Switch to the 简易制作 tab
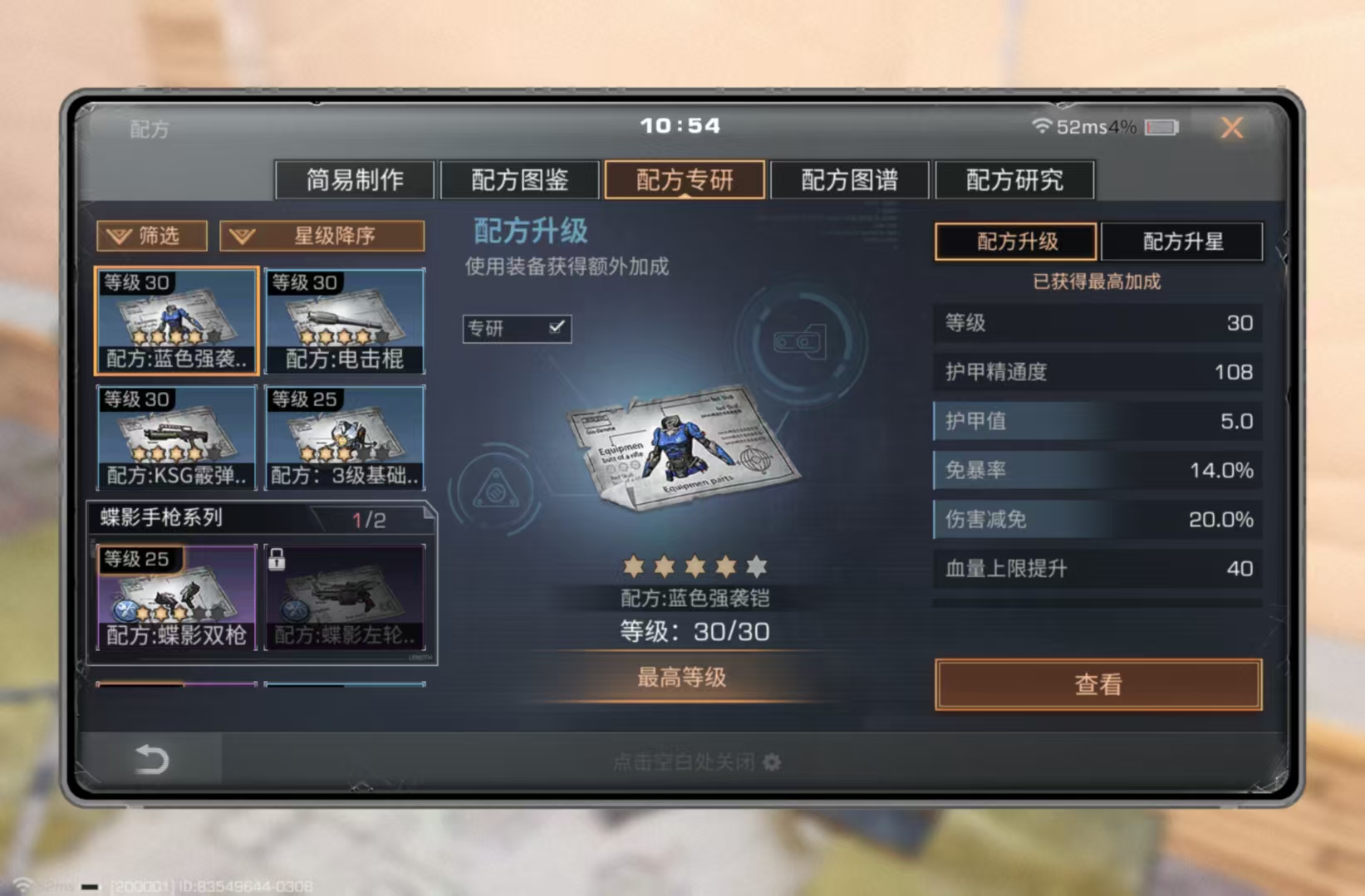This screenshot has width=1365, height=896. pos(355,179)
